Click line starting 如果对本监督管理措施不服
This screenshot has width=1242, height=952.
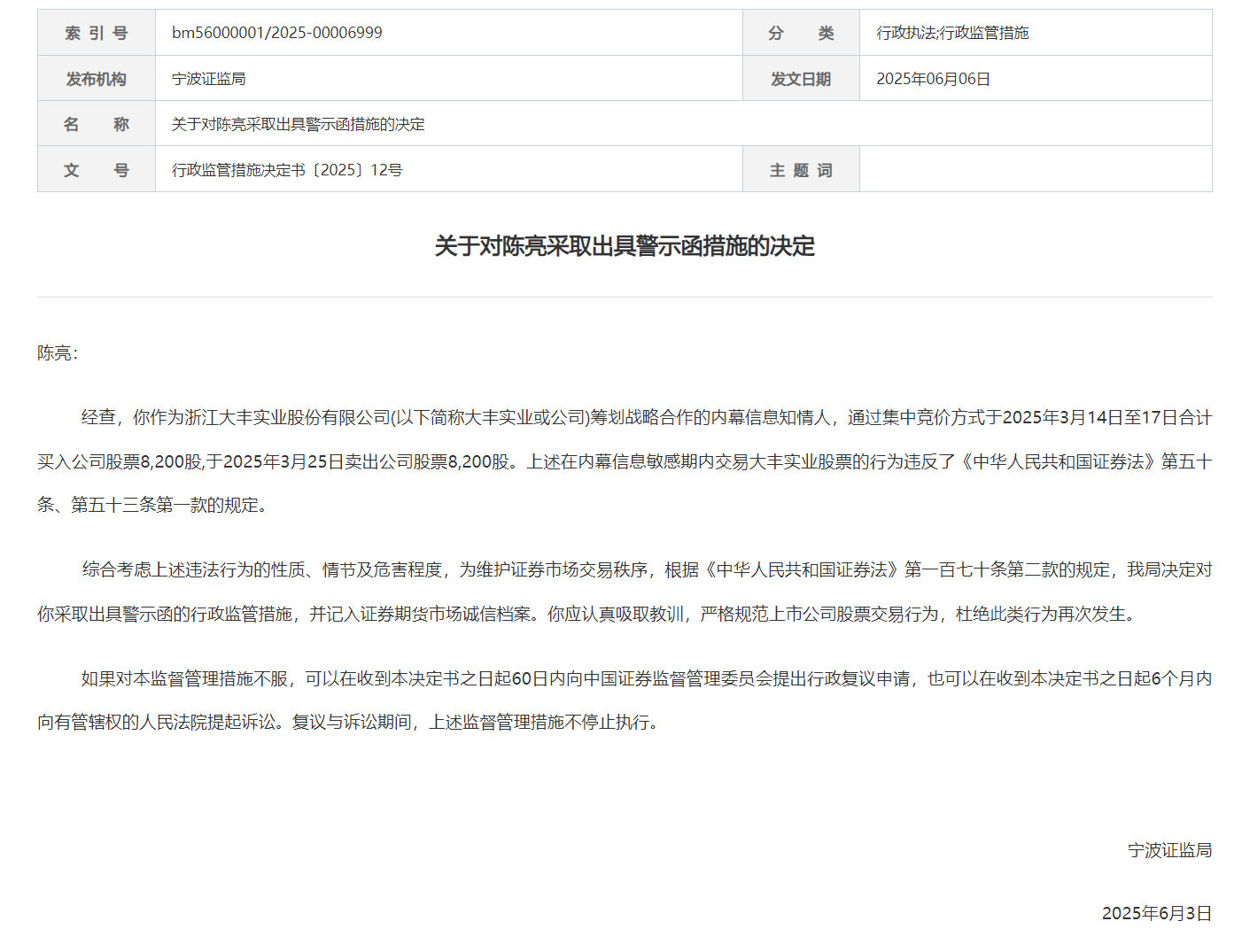coord(647,678)
